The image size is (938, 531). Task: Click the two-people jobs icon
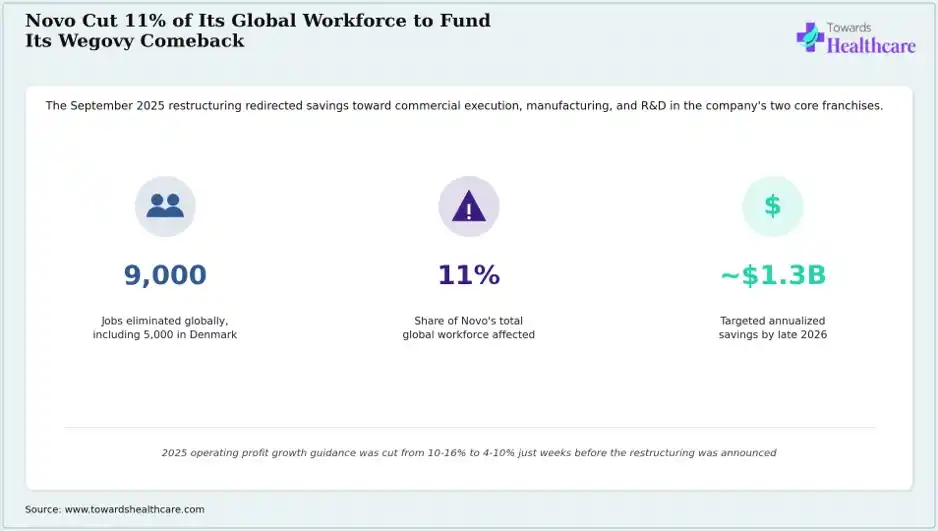click(165, 206)
